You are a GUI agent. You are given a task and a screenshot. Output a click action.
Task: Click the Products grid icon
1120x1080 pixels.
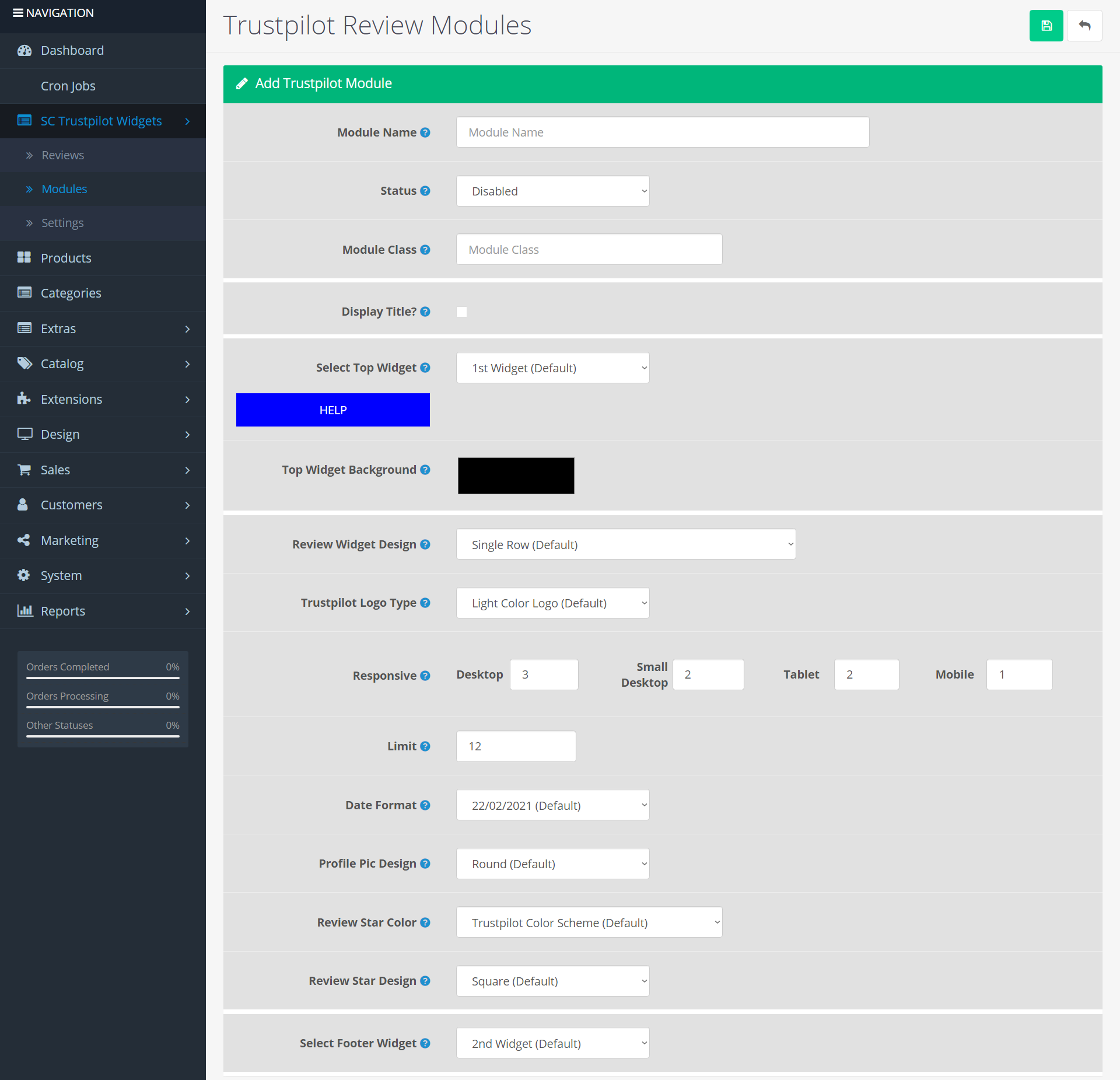point(24,258)
